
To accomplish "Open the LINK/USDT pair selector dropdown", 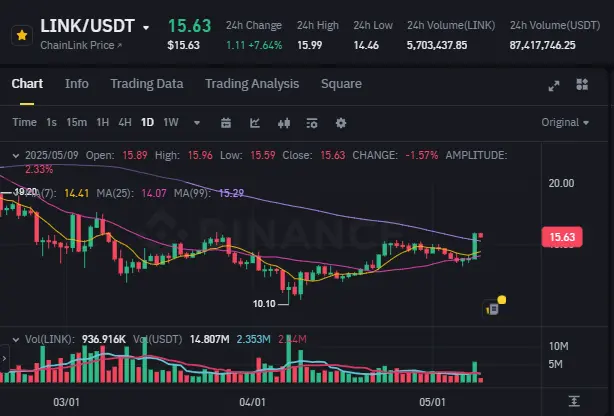I will click(146, 28).
